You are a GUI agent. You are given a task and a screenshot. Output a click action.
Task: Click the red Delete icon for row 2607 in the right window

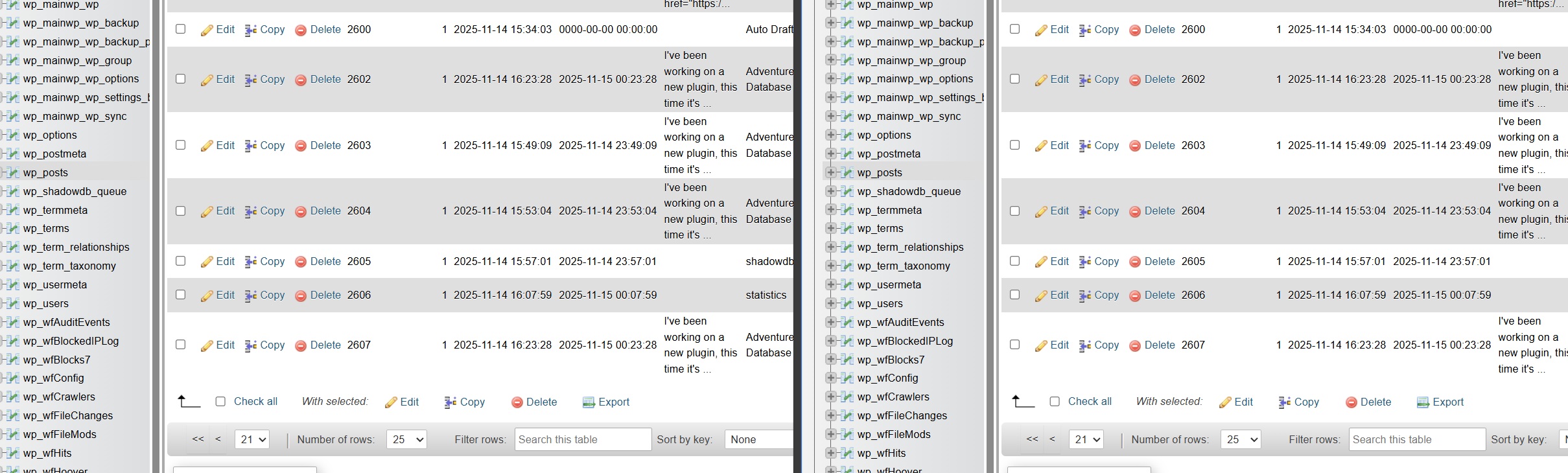point(1135,345)
